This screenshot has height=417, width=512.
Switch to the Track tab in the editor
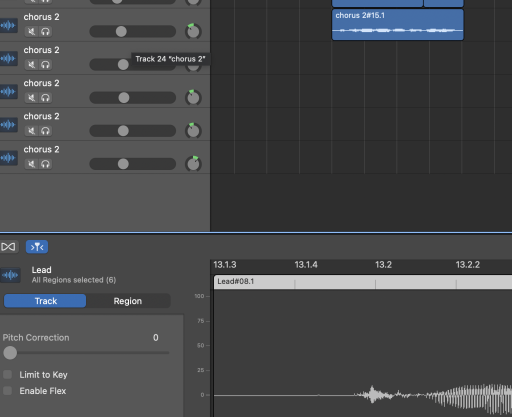[x=45, y=301]
